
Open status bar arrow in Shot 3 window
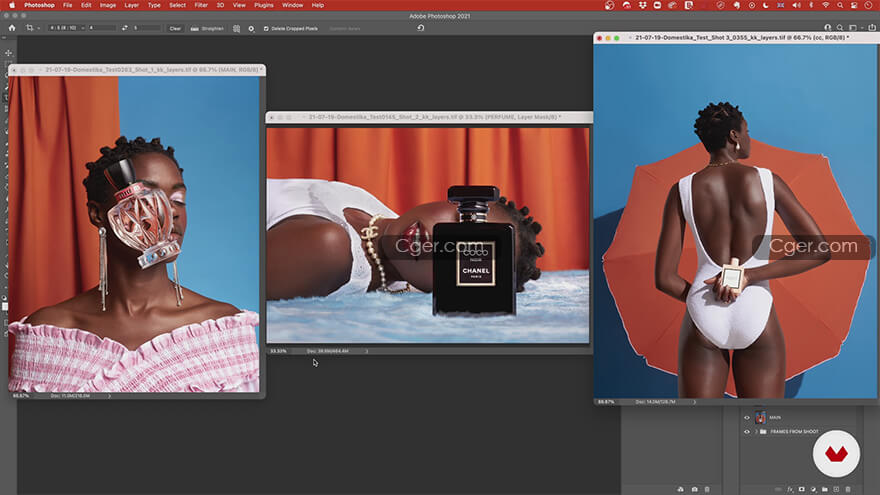coord(694,402)
